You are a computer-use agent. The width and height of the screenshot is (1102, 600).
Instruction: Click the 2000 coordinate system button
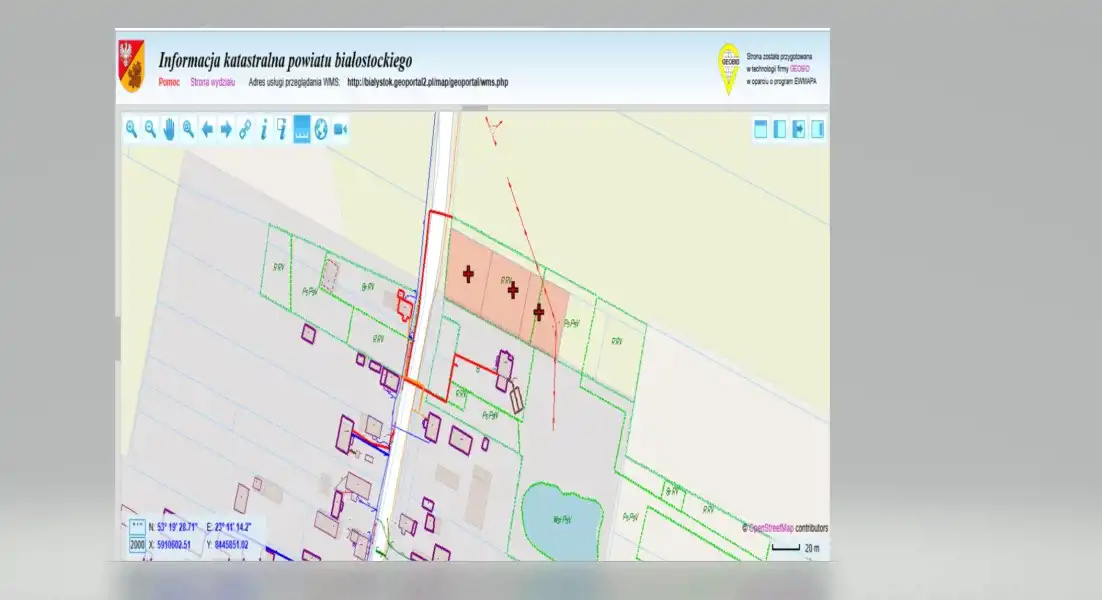(x=137, y=545)
